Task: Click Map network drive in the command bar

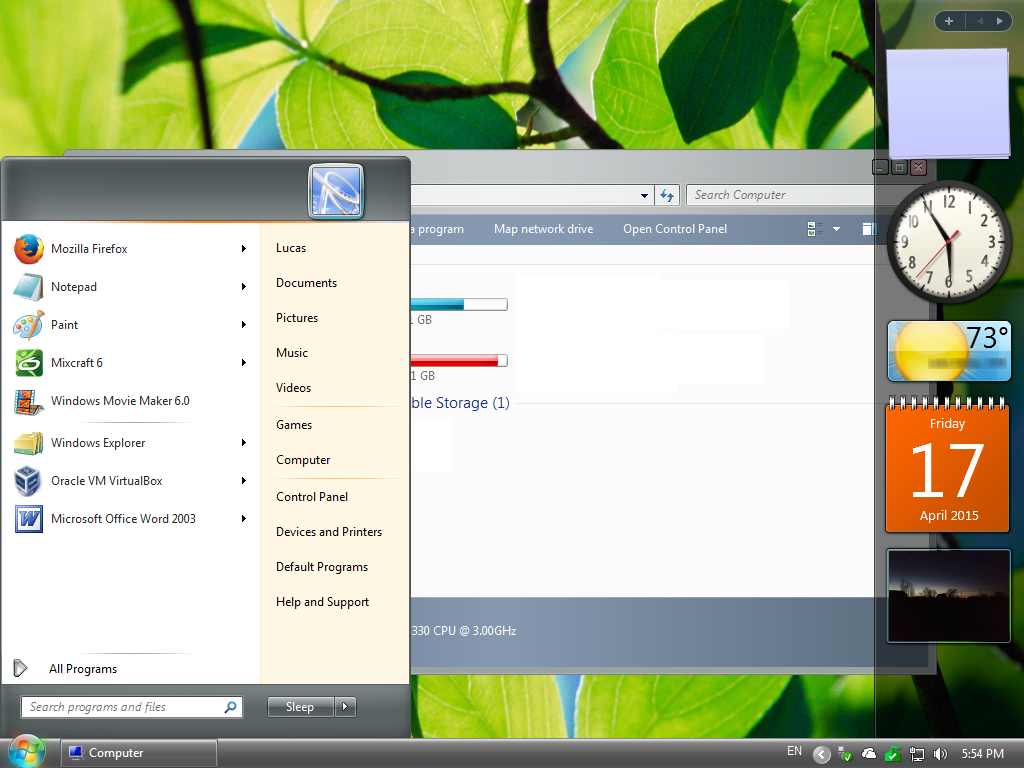Action: (x=543, y=228)
